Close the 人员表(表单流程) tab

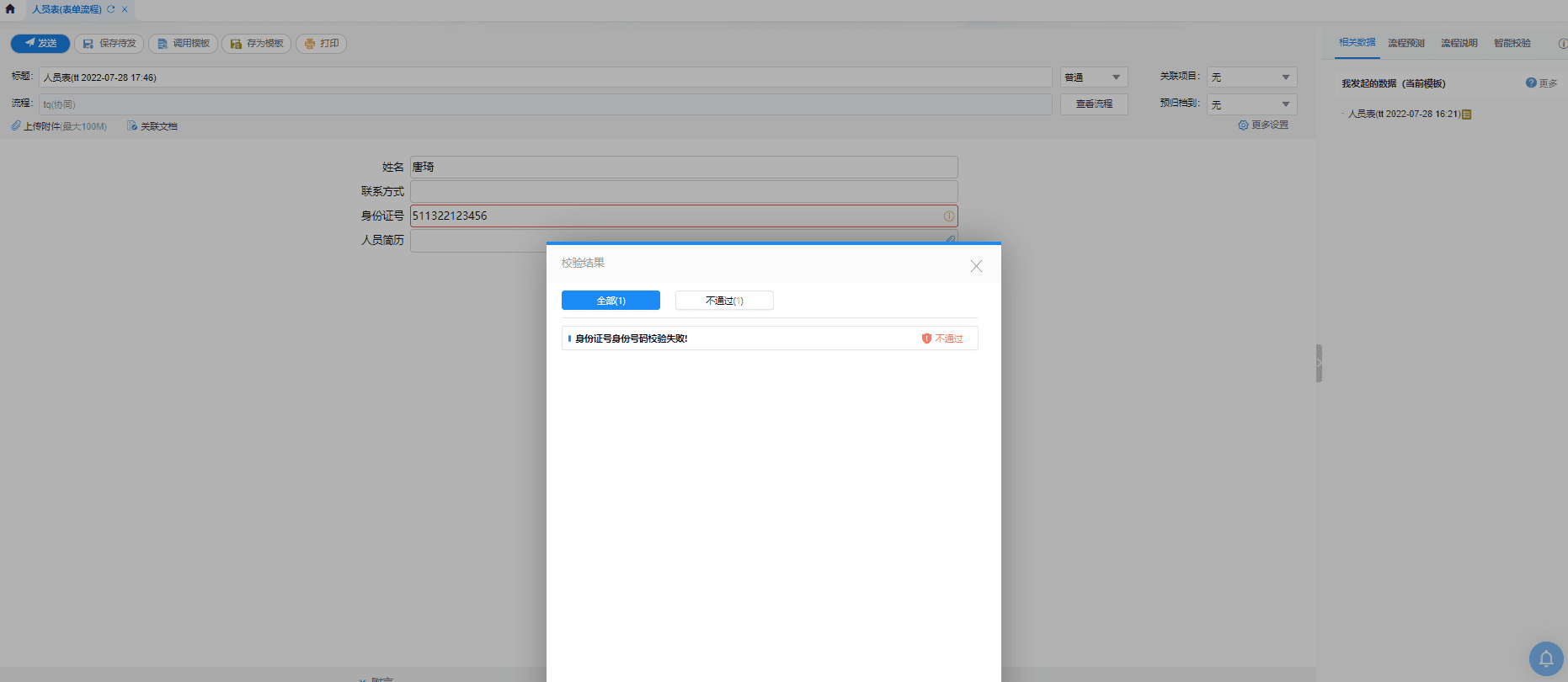pos(125,9)
